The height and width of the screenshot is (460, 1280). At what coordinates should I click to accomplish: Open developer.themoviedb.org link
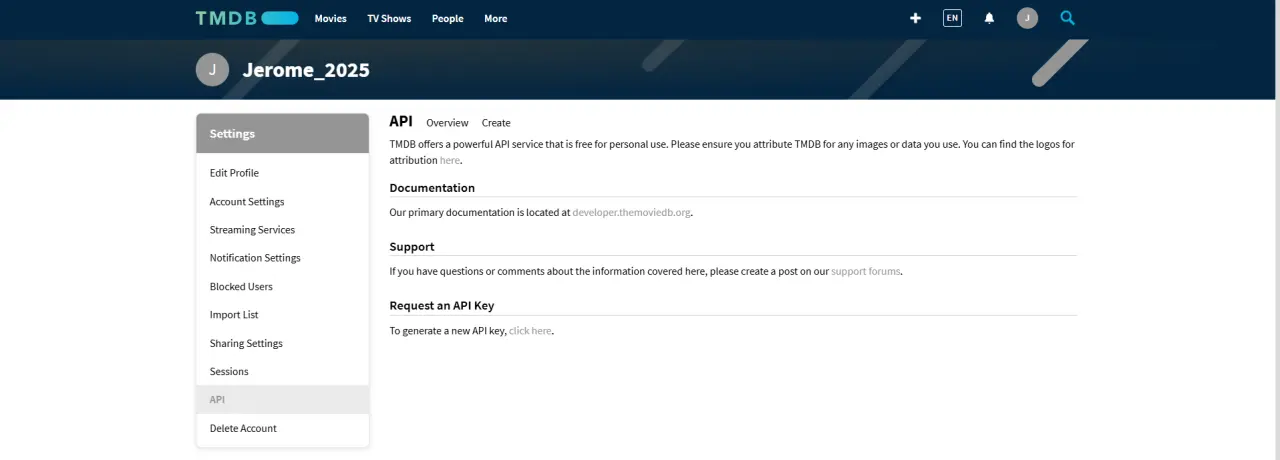click(x=631, y=212)
